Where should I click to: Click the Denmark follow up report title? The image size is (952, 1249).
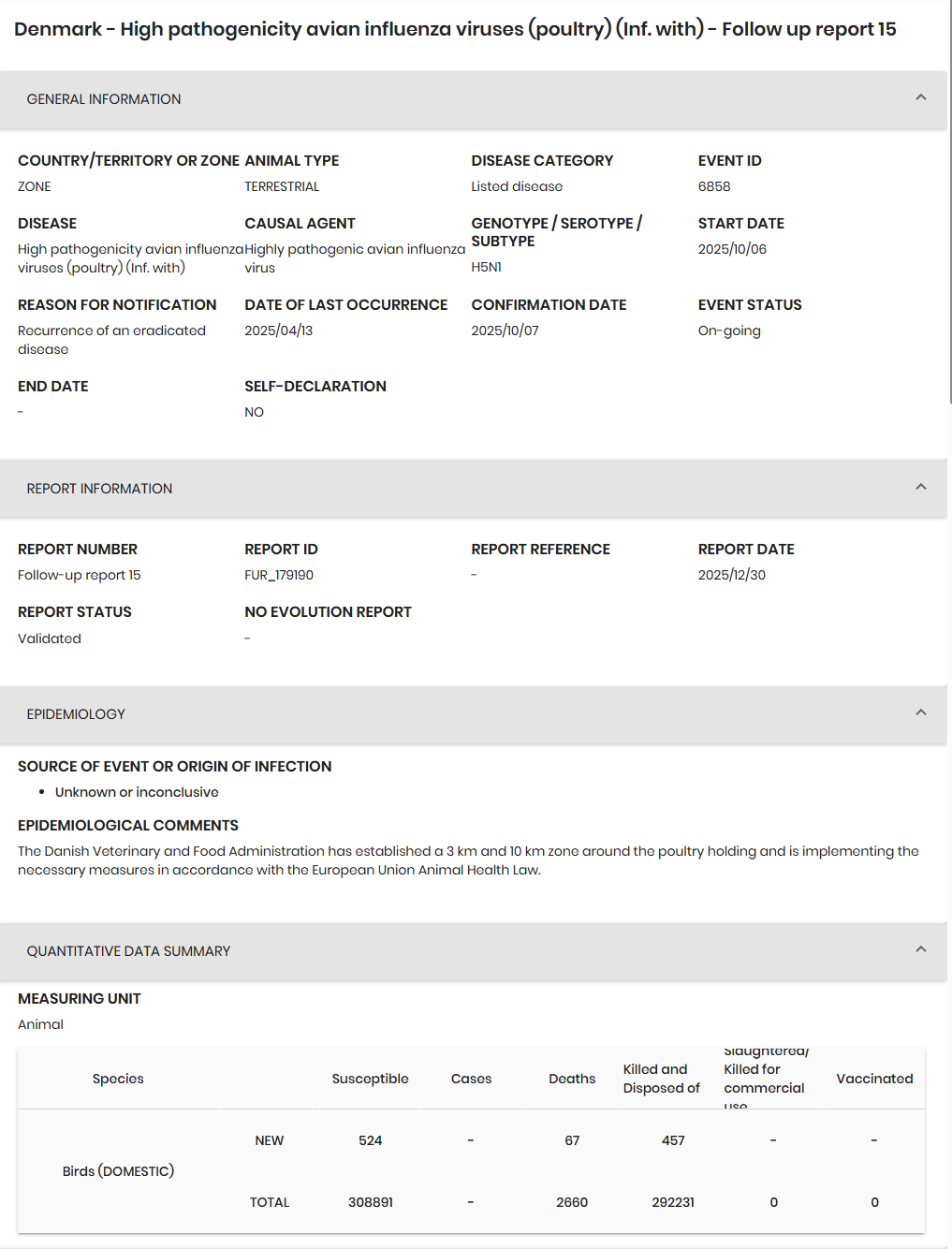click(455, 29)
